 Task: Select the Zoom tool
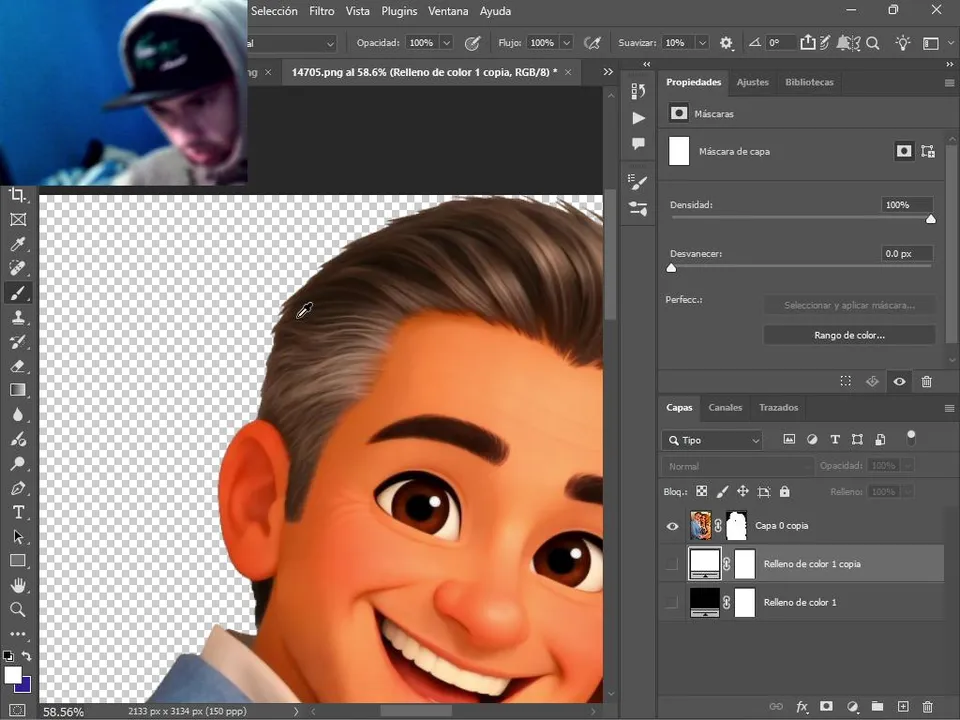[x=18, y=609]
